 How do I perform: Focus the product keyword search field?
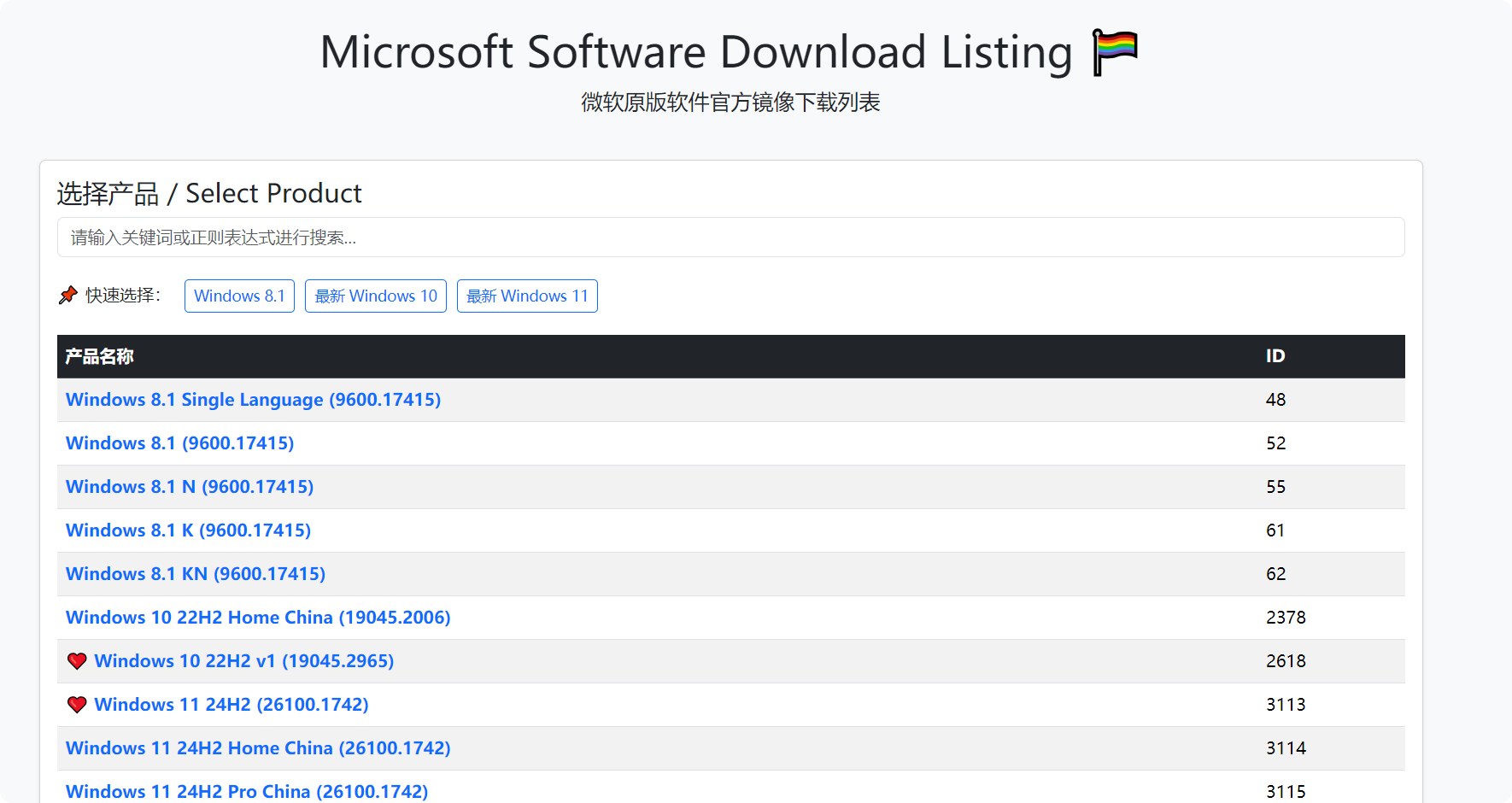click(730, 237)
